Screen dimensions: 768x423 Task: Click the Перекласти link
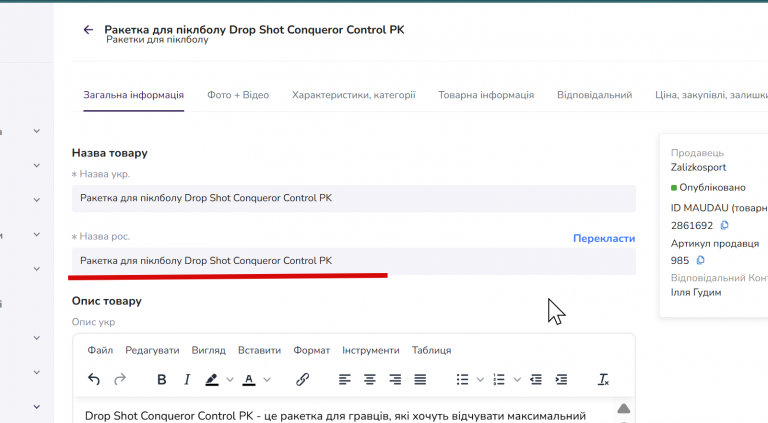[x=604, y=238]
